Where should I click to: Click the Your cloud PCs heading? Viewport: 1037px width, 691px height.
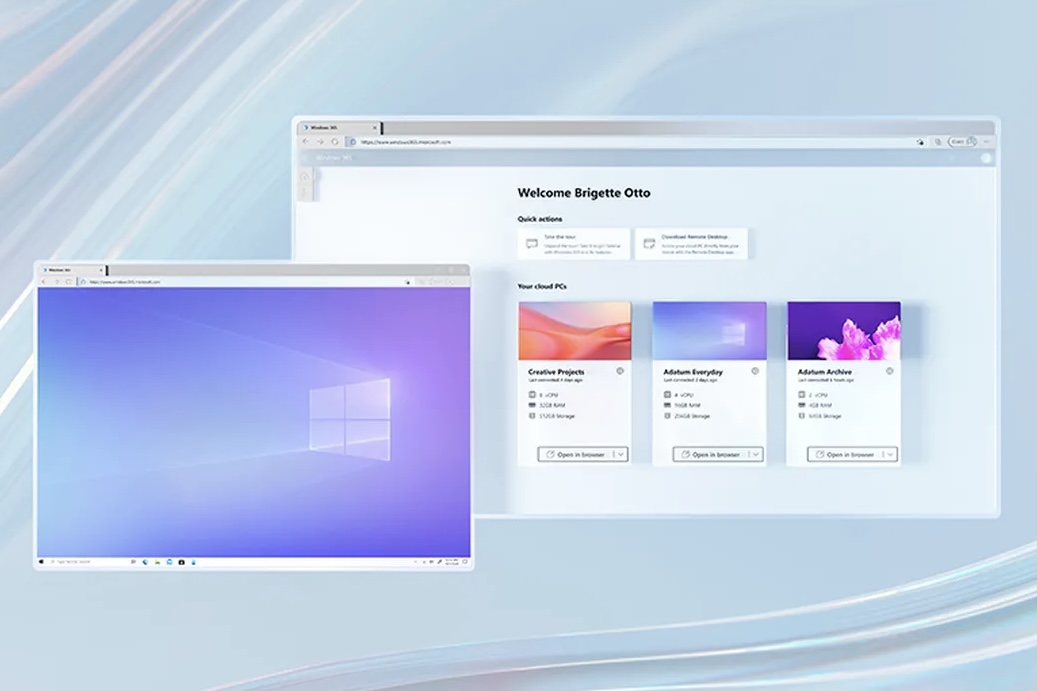point(542,286)
